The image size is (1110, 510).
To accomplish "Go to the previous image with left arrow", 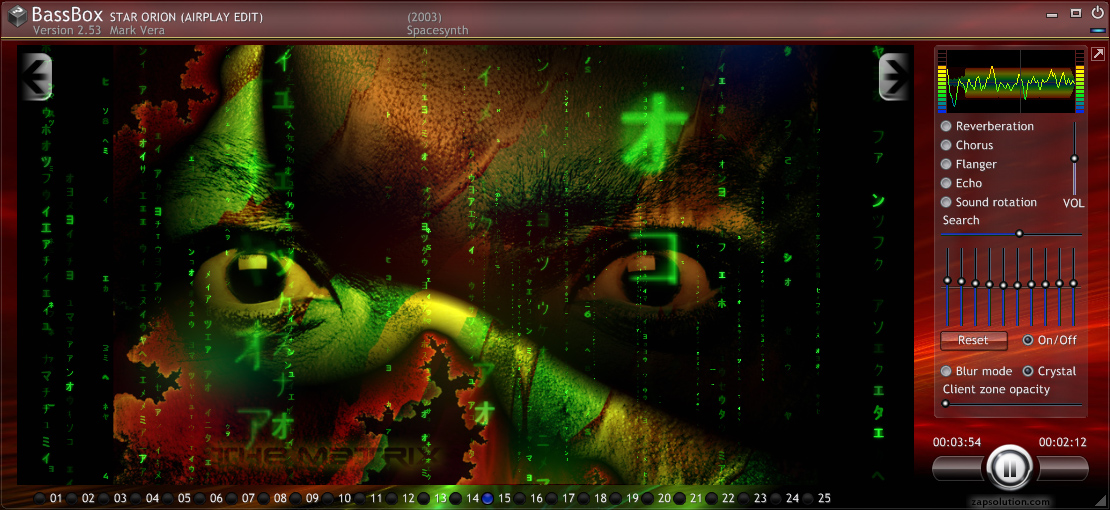I will [x=36, y=76].
